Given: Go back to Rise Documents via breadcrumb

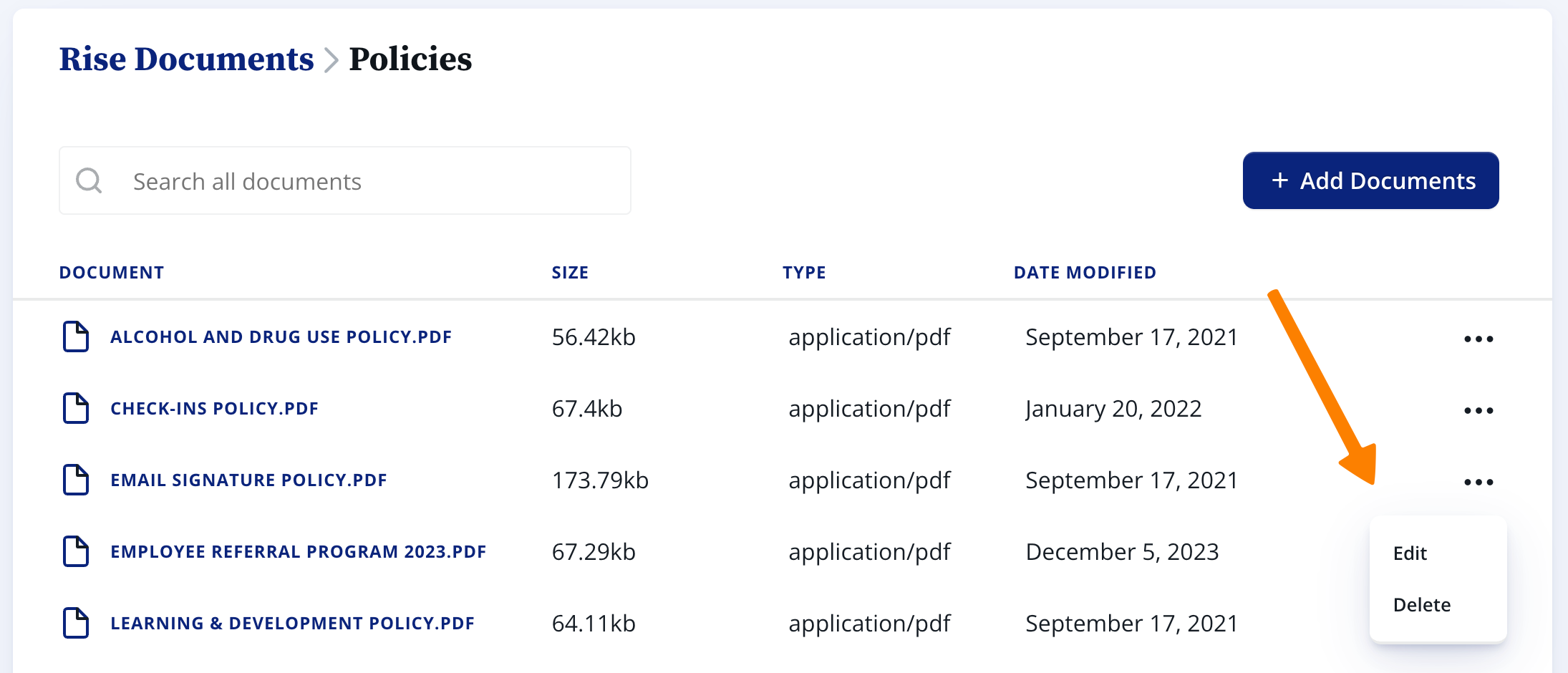Looking at the screenshot, I should point(186,59).
